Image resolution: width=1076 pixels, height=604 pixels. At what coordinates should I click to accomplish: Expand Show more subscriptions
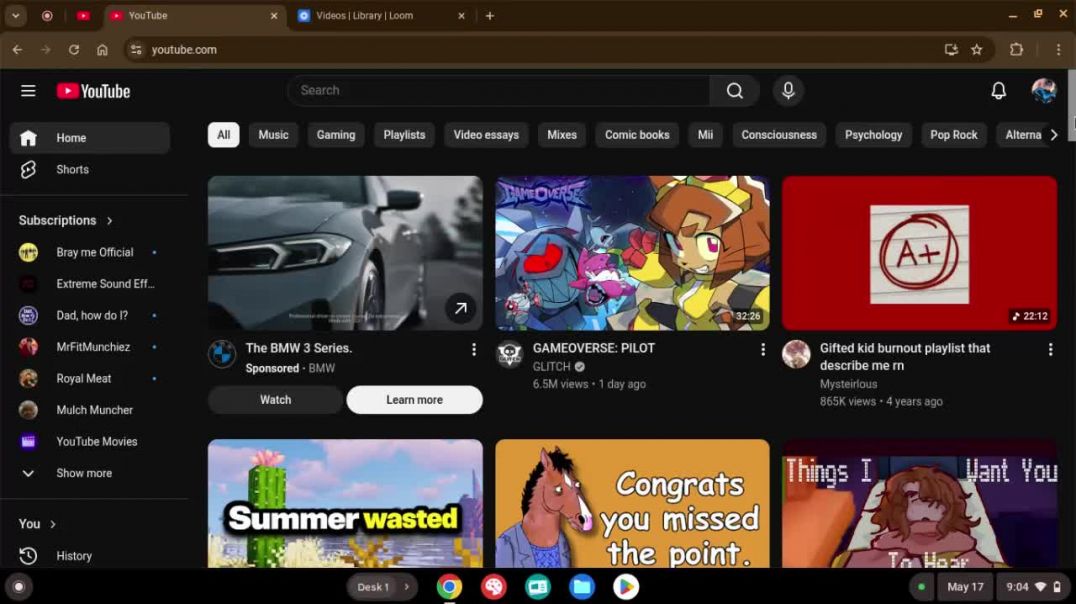coord(90,474)
